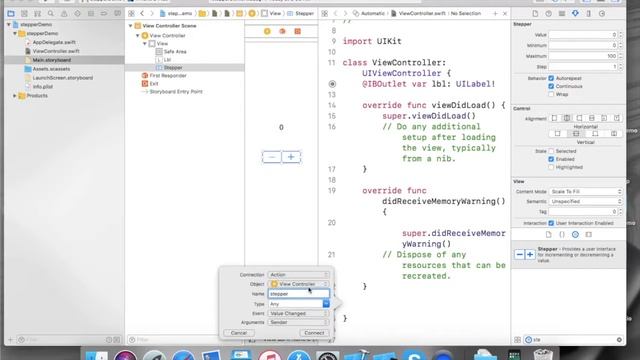
Task: Show Object library in library pane
Action: click(x=575, y=235)
